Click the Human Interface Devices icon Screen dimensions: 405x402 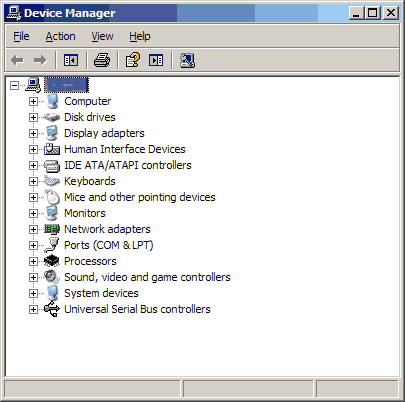click(x=52, y=149)
